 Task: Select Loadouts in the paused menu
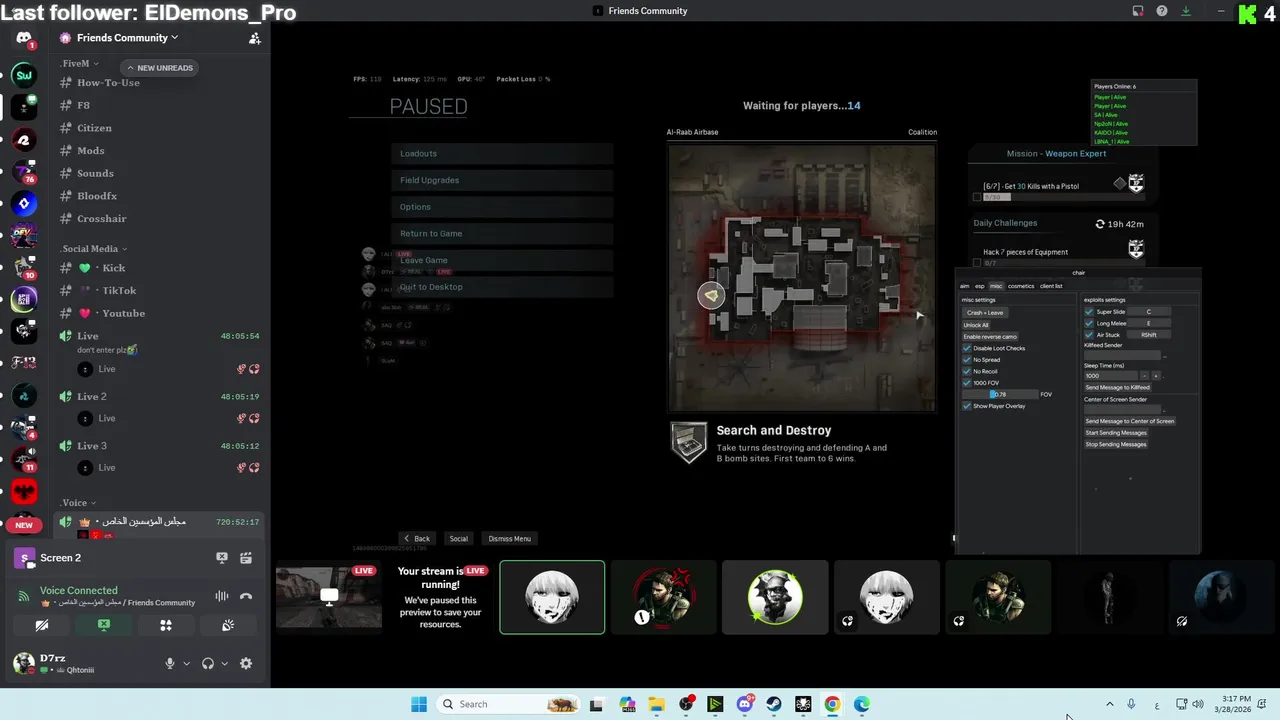(x=502, y=154)
